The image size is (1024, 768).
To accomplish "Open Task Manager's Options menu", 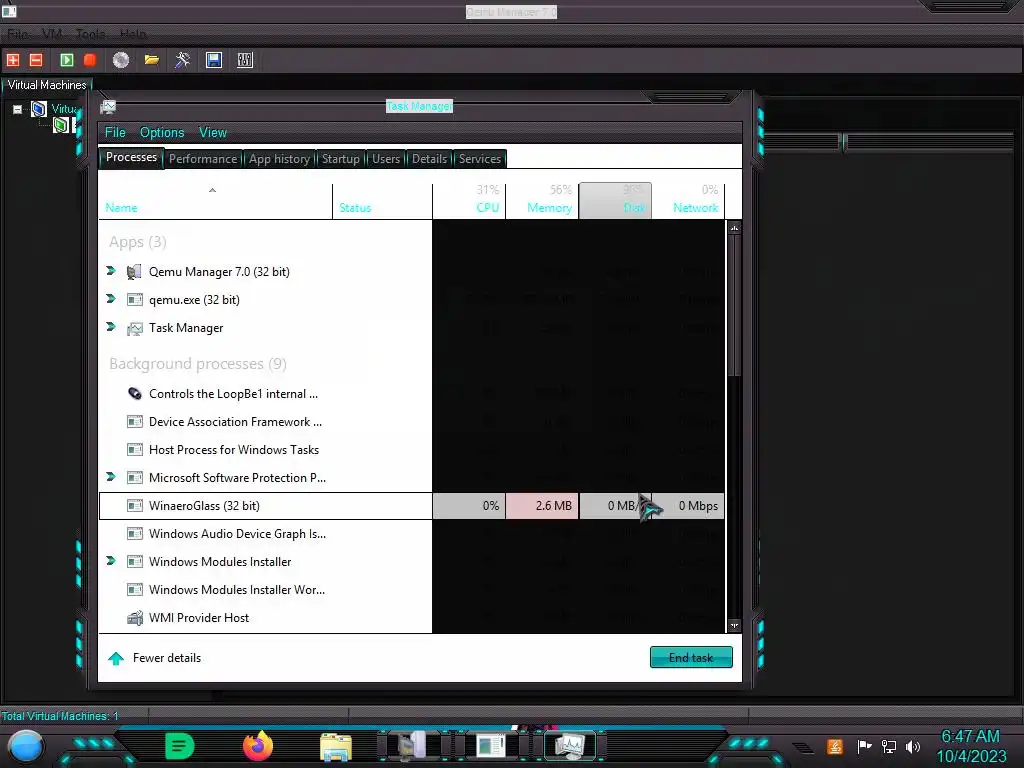I will 162,133.
